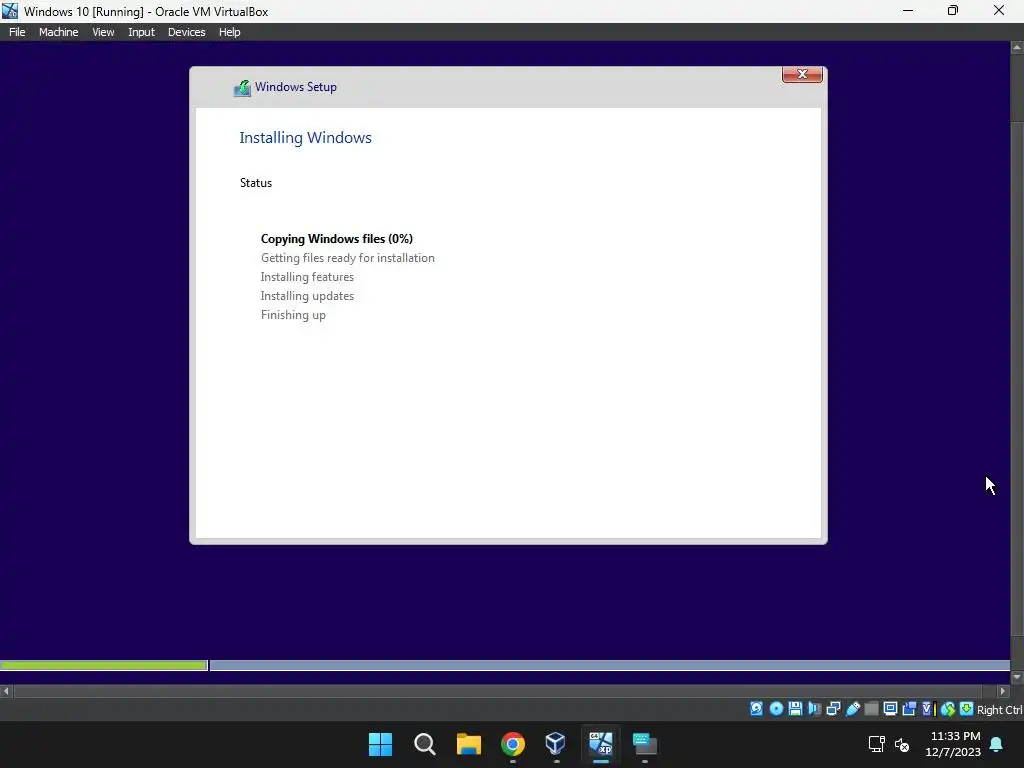Click the VirtualBox window title icon
1024x768 pixels.
point(10,11)
